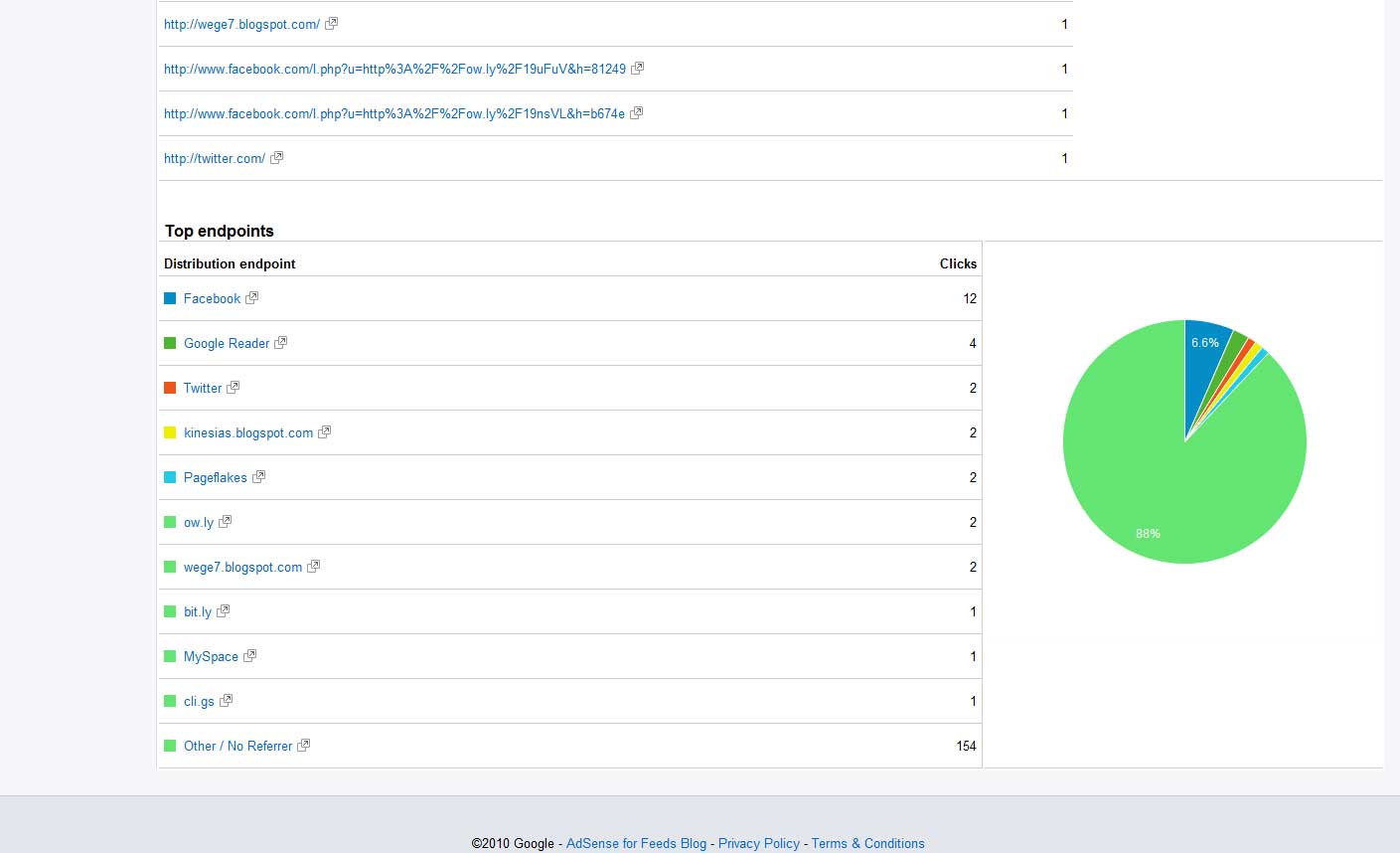The width and height of the screenshot is (1400, 853).
Task: Open Google Reader via its external-link icon
Action: pos(280,343)
